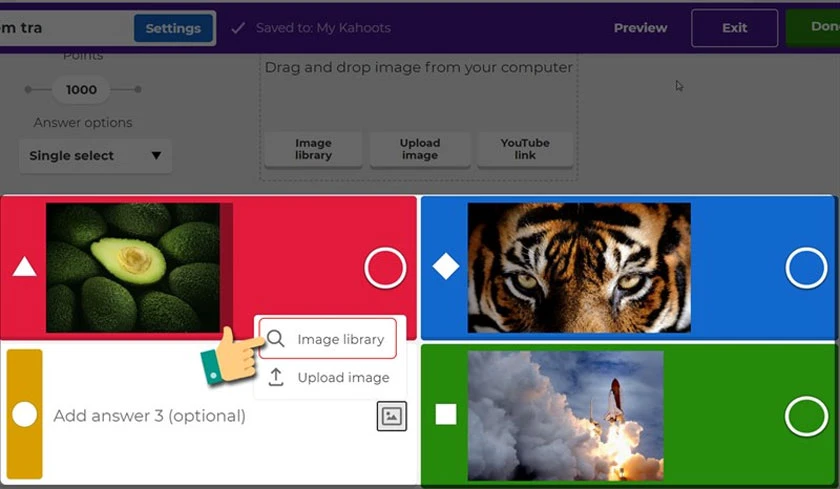Click the white circle shape on the yellow answer
The height and width of the screenshot is (489, 840).
pos(25,415)
